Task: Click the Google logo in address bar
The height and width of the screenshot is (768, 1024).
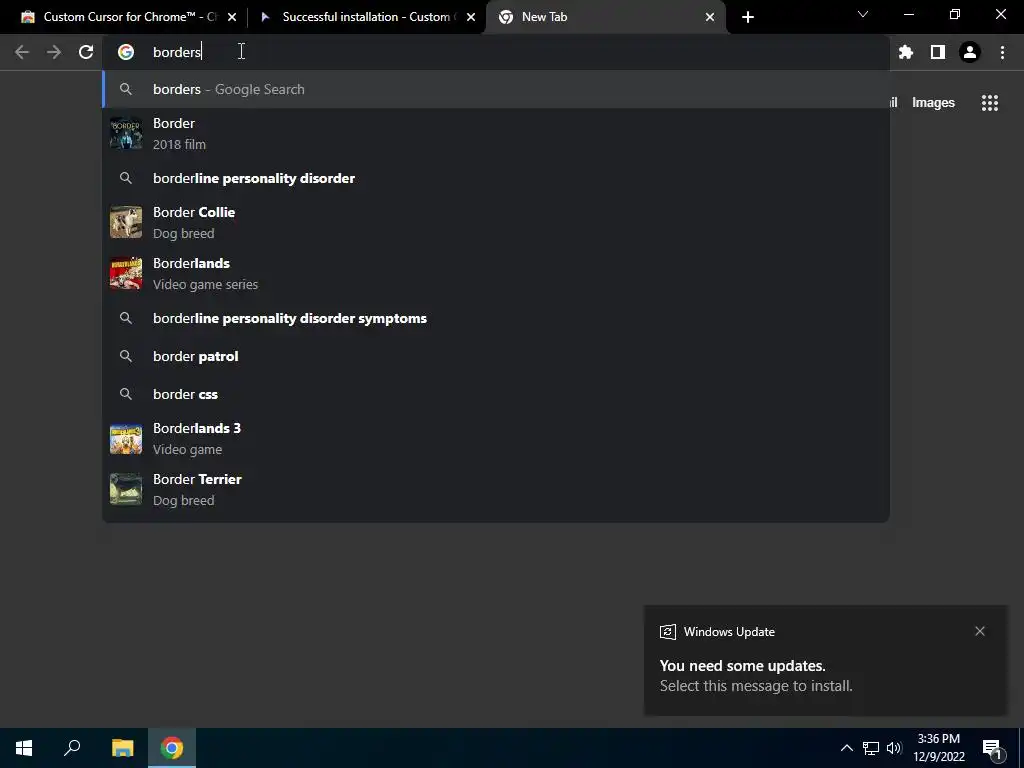Action: (x=126, y=52)
